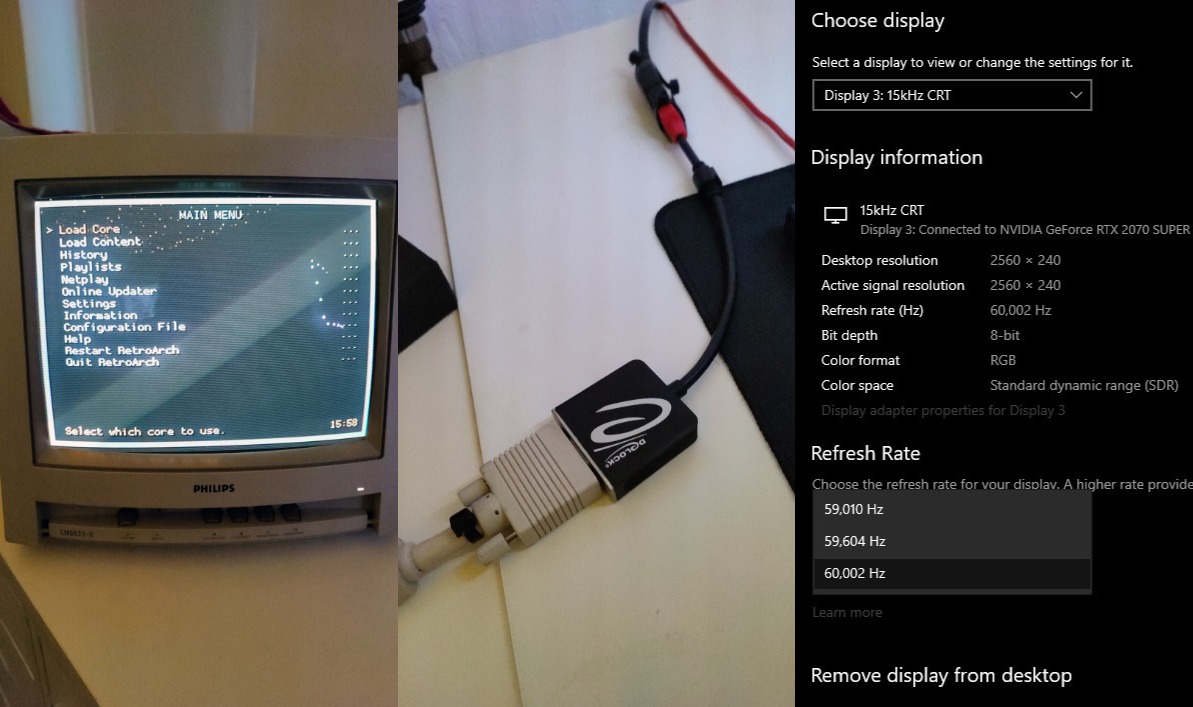The width and height of the screenshot is (1193, 707).
Task: Select Load Core in RetroArch main menu
Action: tap(89, 229)
